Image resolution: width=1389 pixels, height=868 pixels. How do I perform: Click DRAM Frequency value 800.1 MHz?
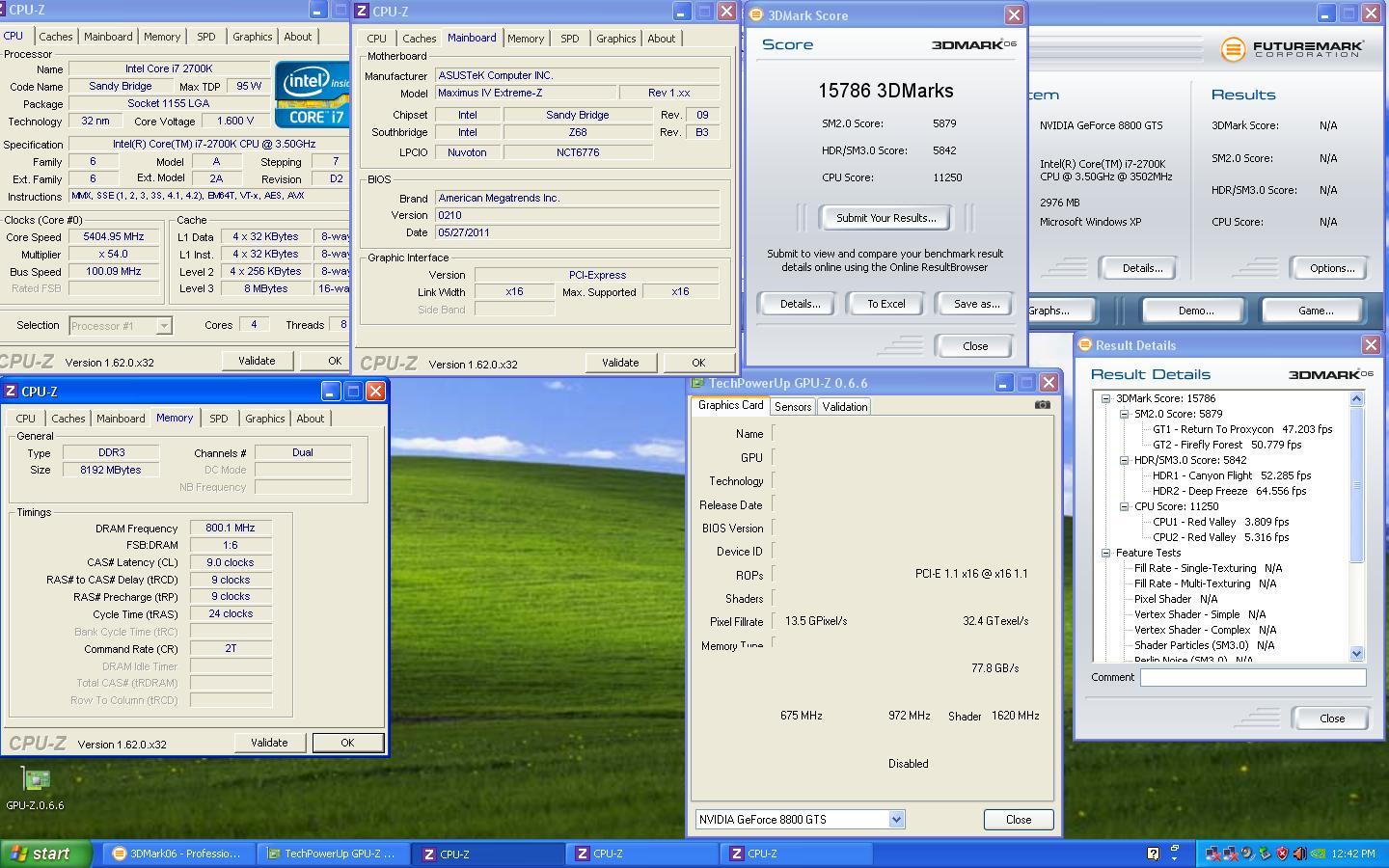(231, 529)
